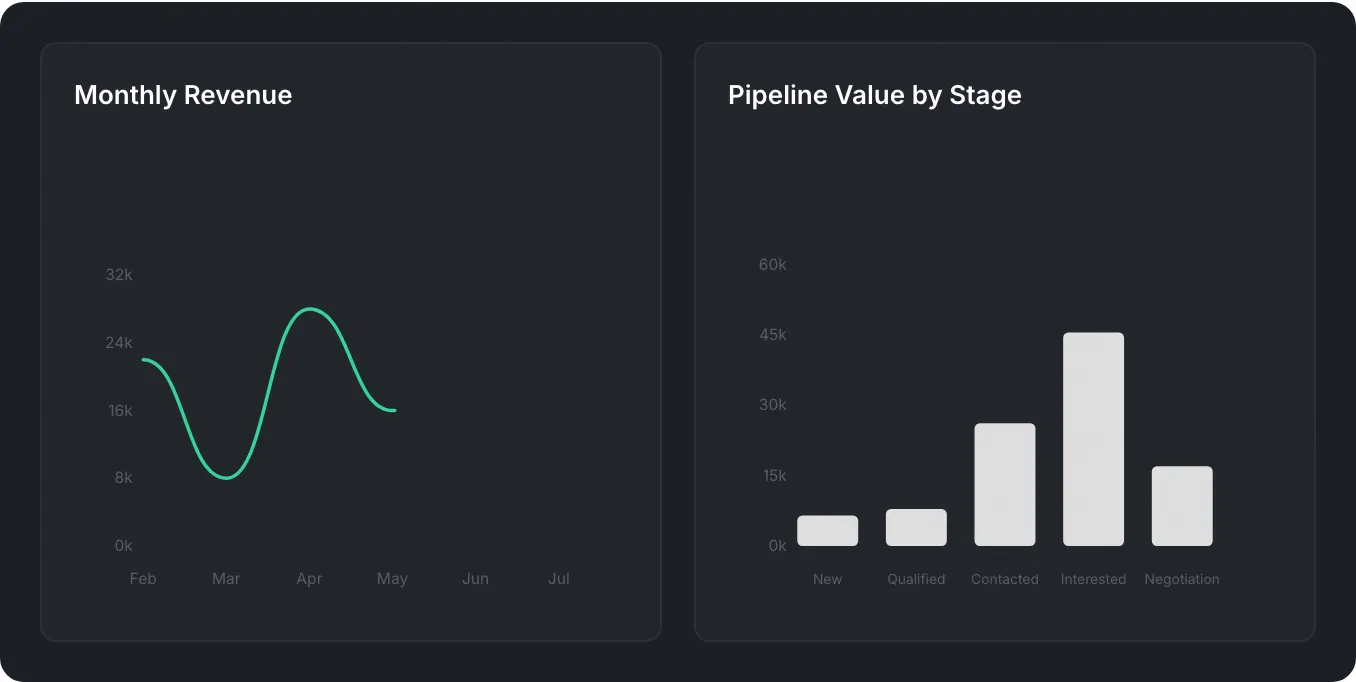The height and width of the screenshot is (682, 1356).
Task: Select the Negotiation stage bar
Action: 1182,505
